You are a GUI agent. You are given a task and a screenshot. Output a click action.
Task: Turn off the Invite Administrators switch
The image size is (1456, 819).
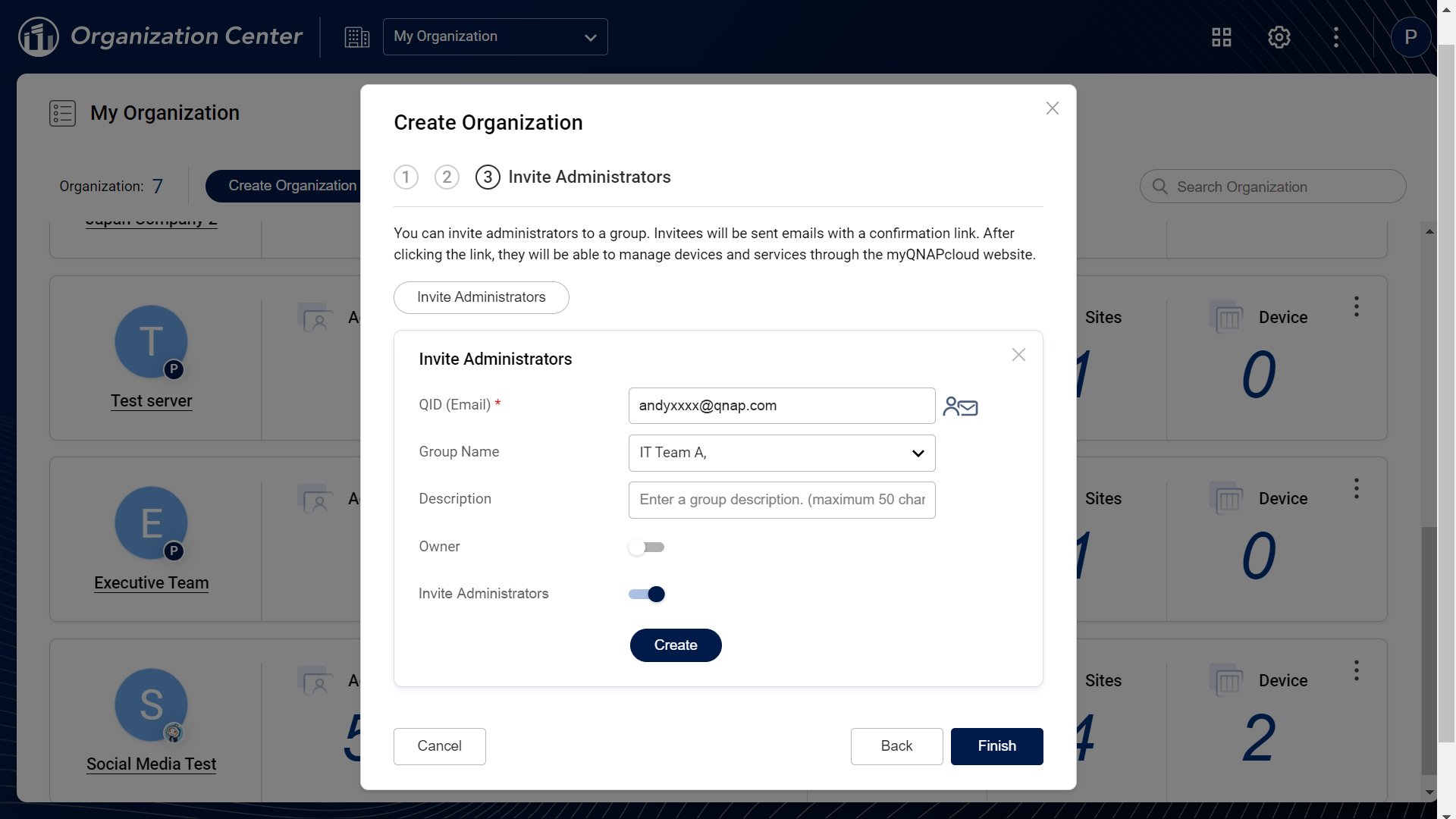[646, 594]
